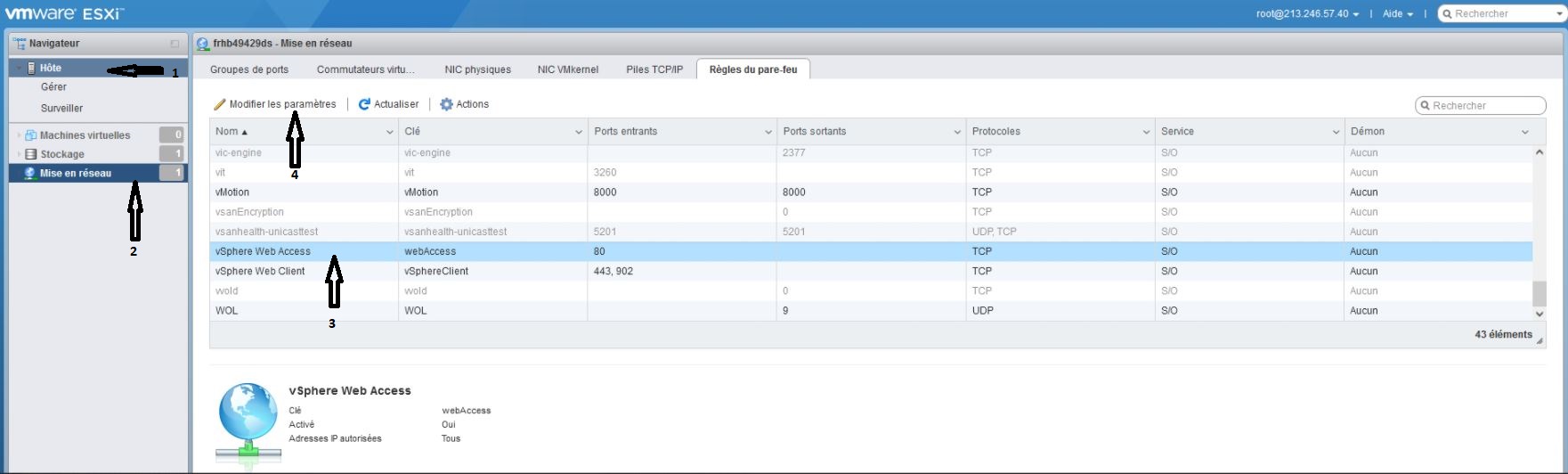
Task: Select the vic-engine rule row
Action: click(x=871, y=153)
